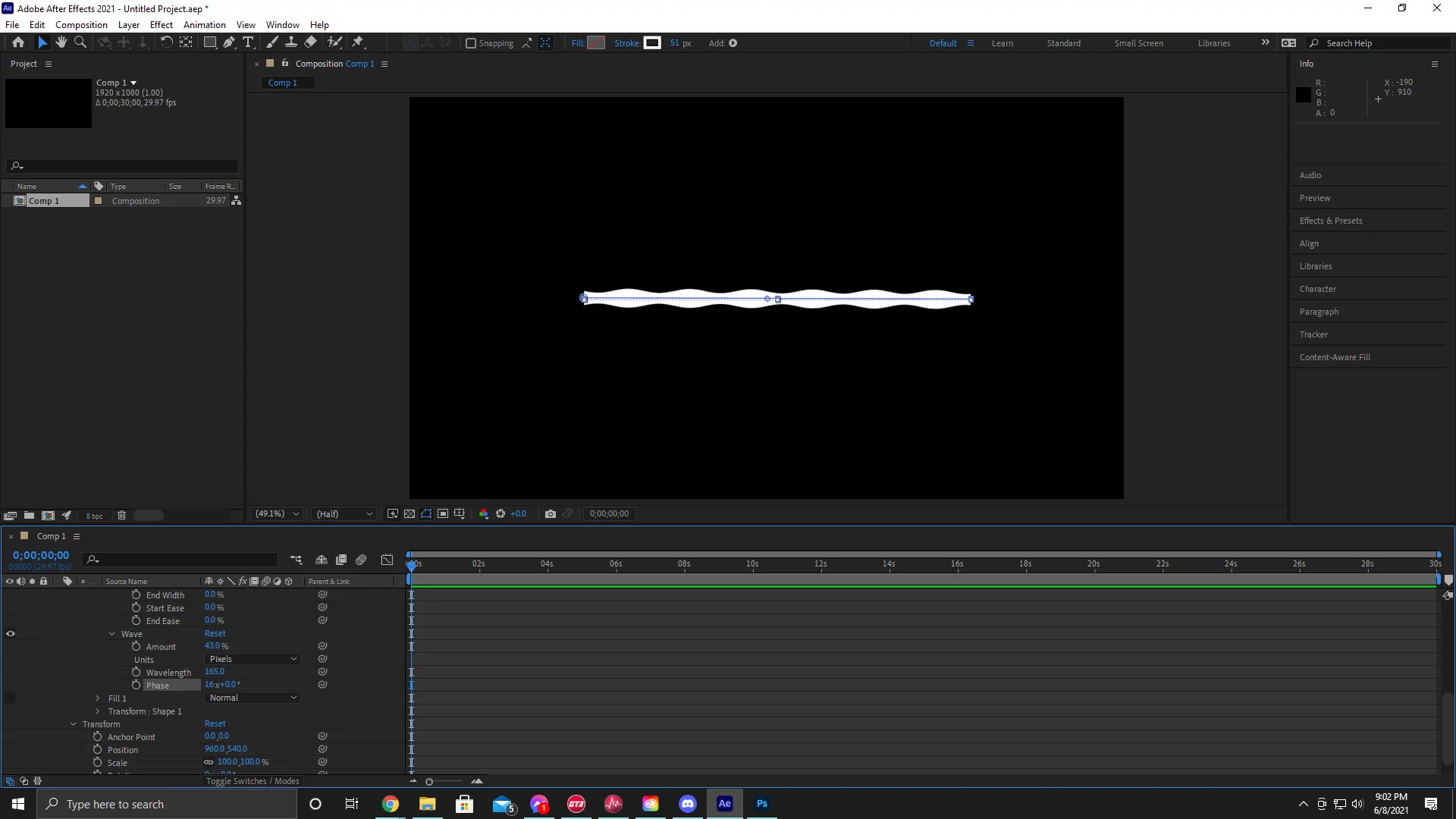1456x819 pixels.
Task: Delete selected project item with trash icon
Action: click(x=121, y=516)
